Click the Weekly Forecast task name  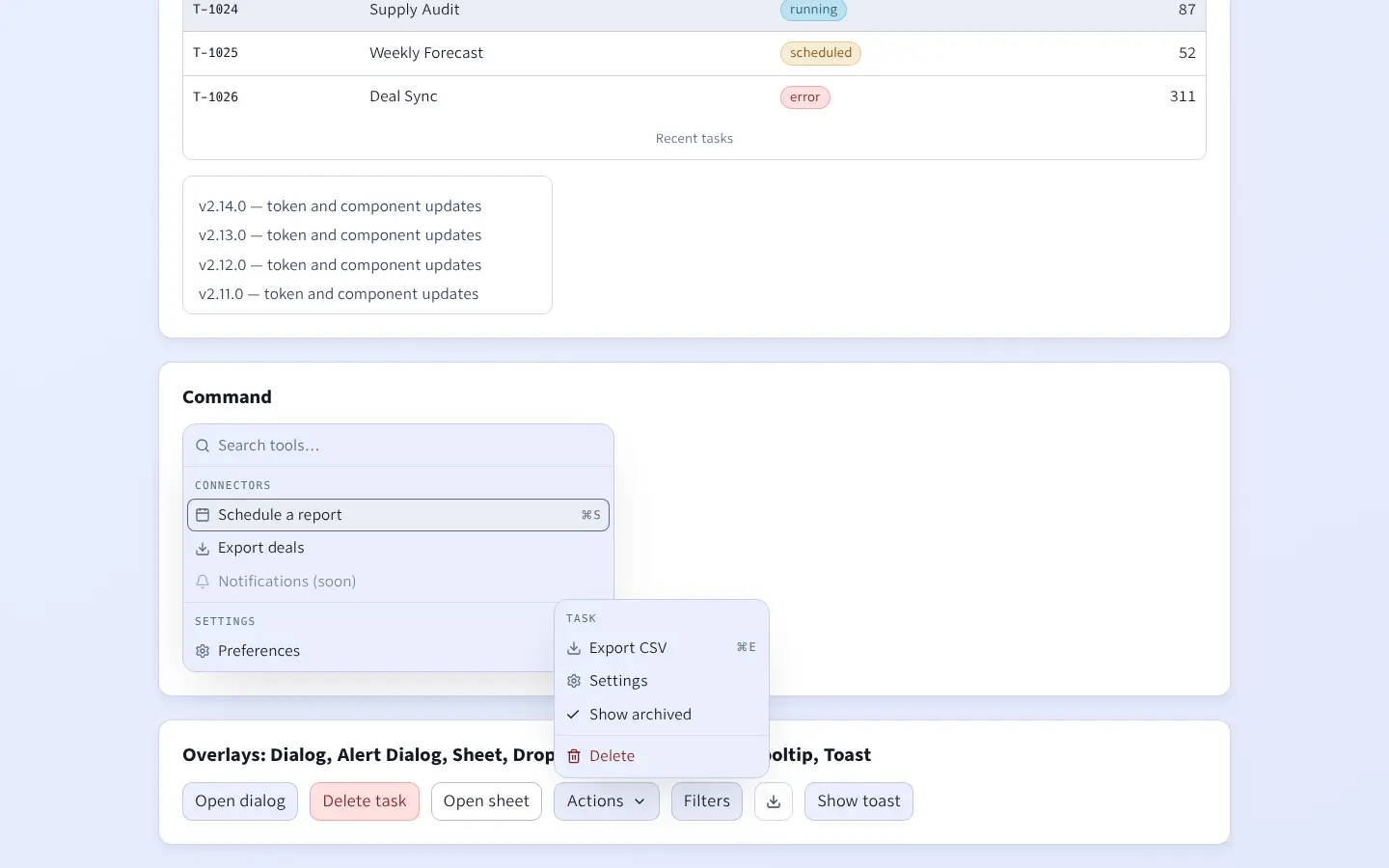click(x=426, y=53)
